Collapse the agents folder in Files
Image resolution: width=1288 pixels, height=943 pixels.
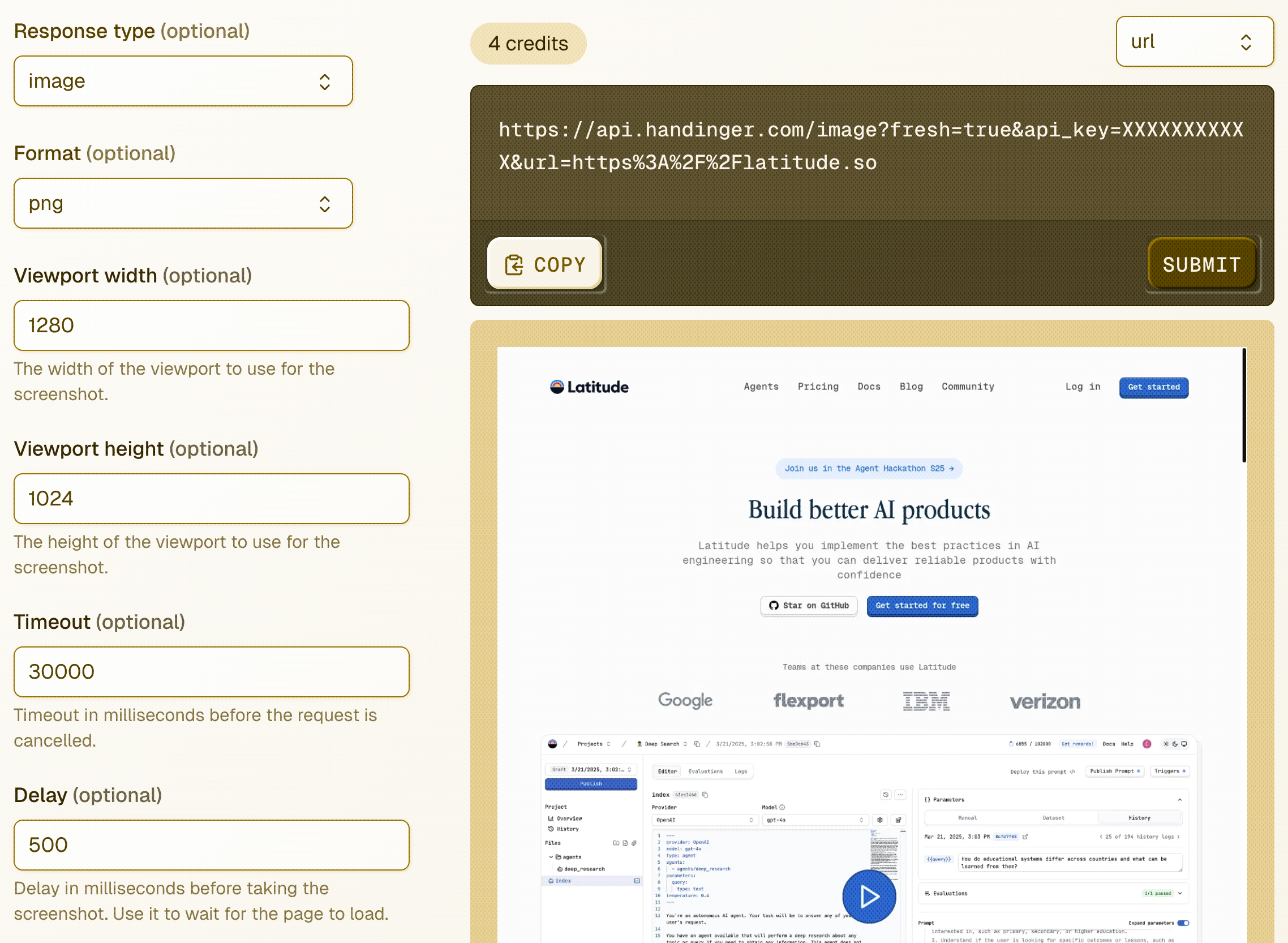[x=551, y=857]
